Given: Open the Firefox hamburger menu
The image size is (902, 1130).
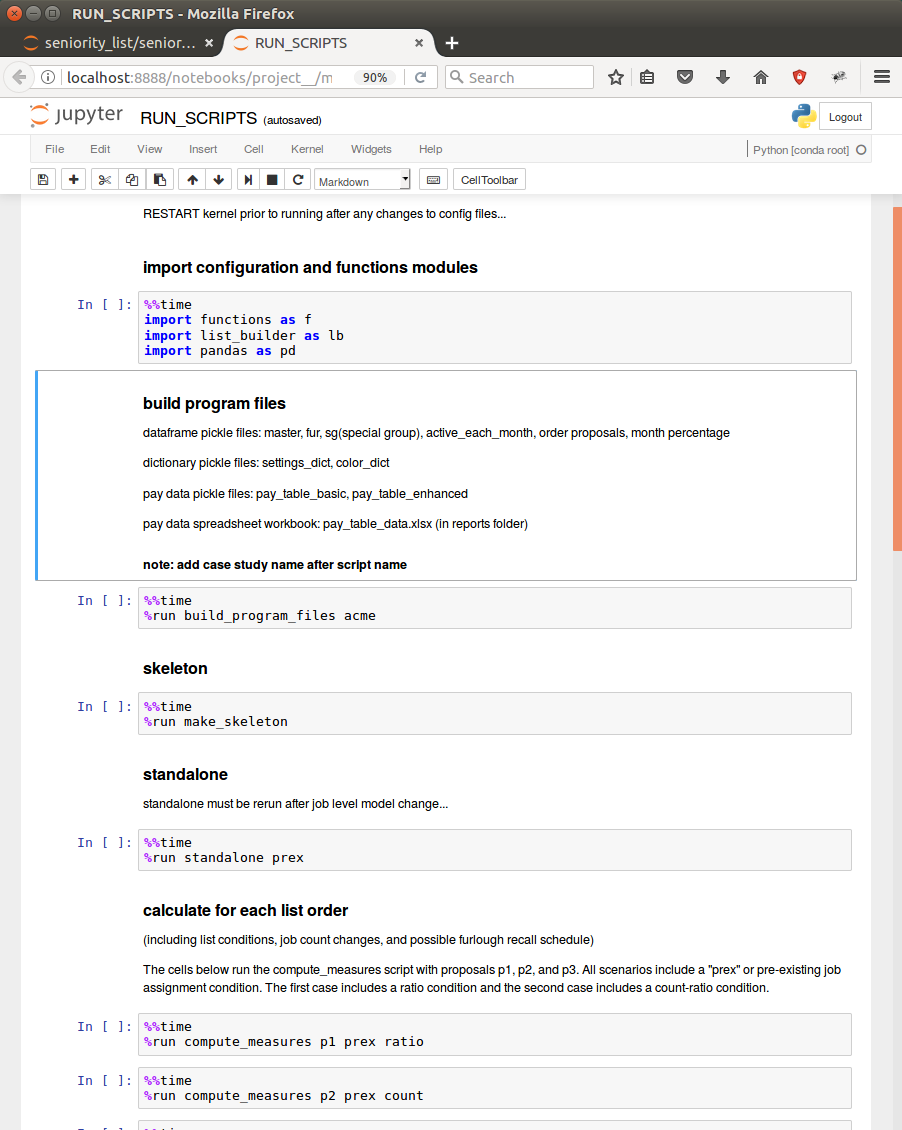Looking at the screenshot, I should pyautogui.click(x=882, y=77).
